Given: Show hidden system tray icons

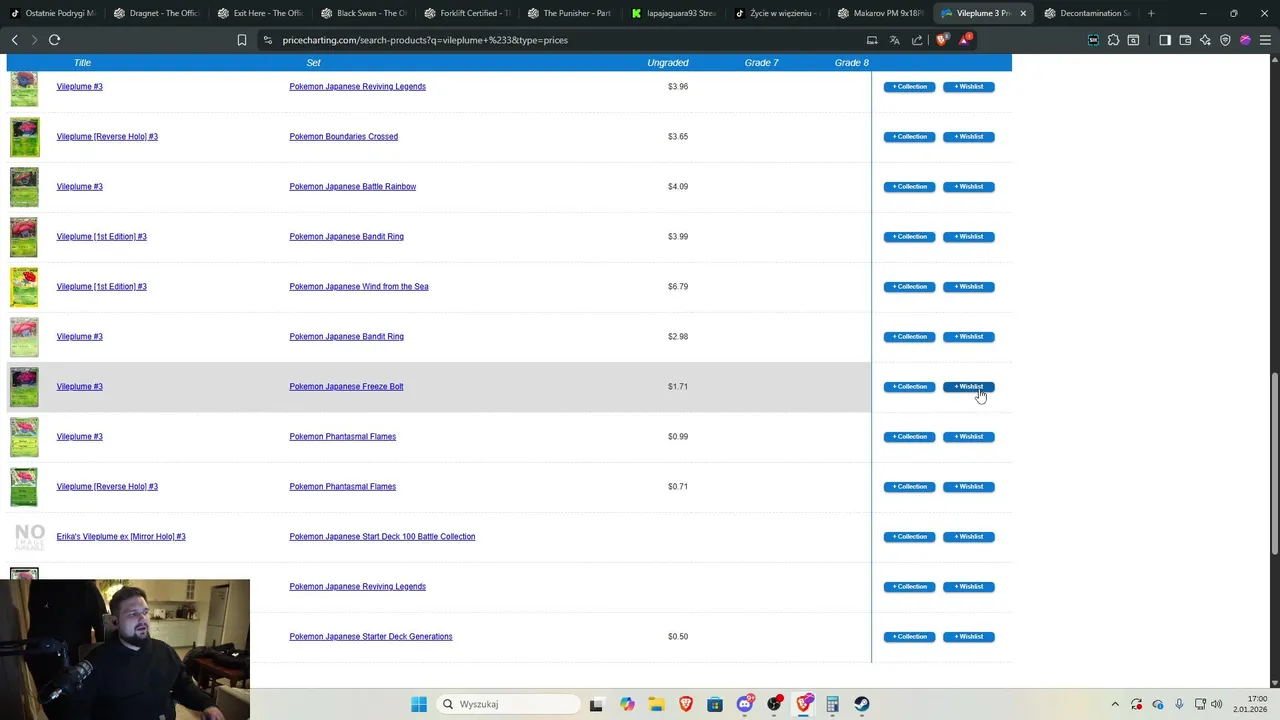Looking at the screenshot, I should [x=1115, y=704].
